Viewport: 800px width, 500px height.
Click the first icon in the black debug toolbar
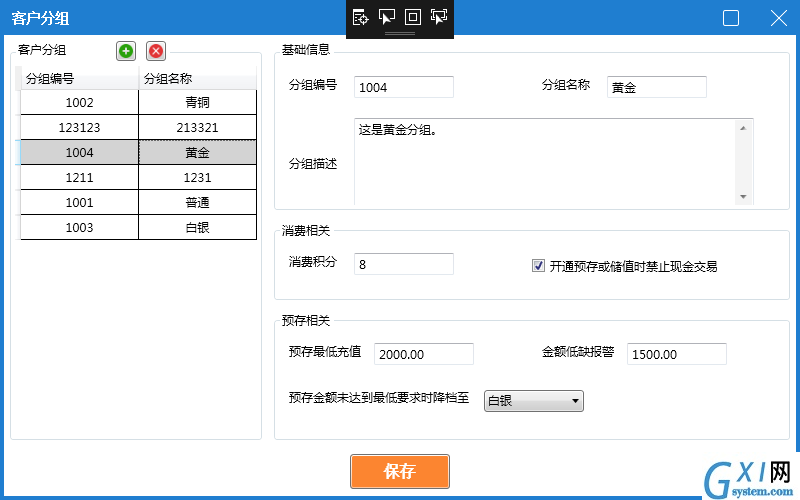click(x=360, y=17)
